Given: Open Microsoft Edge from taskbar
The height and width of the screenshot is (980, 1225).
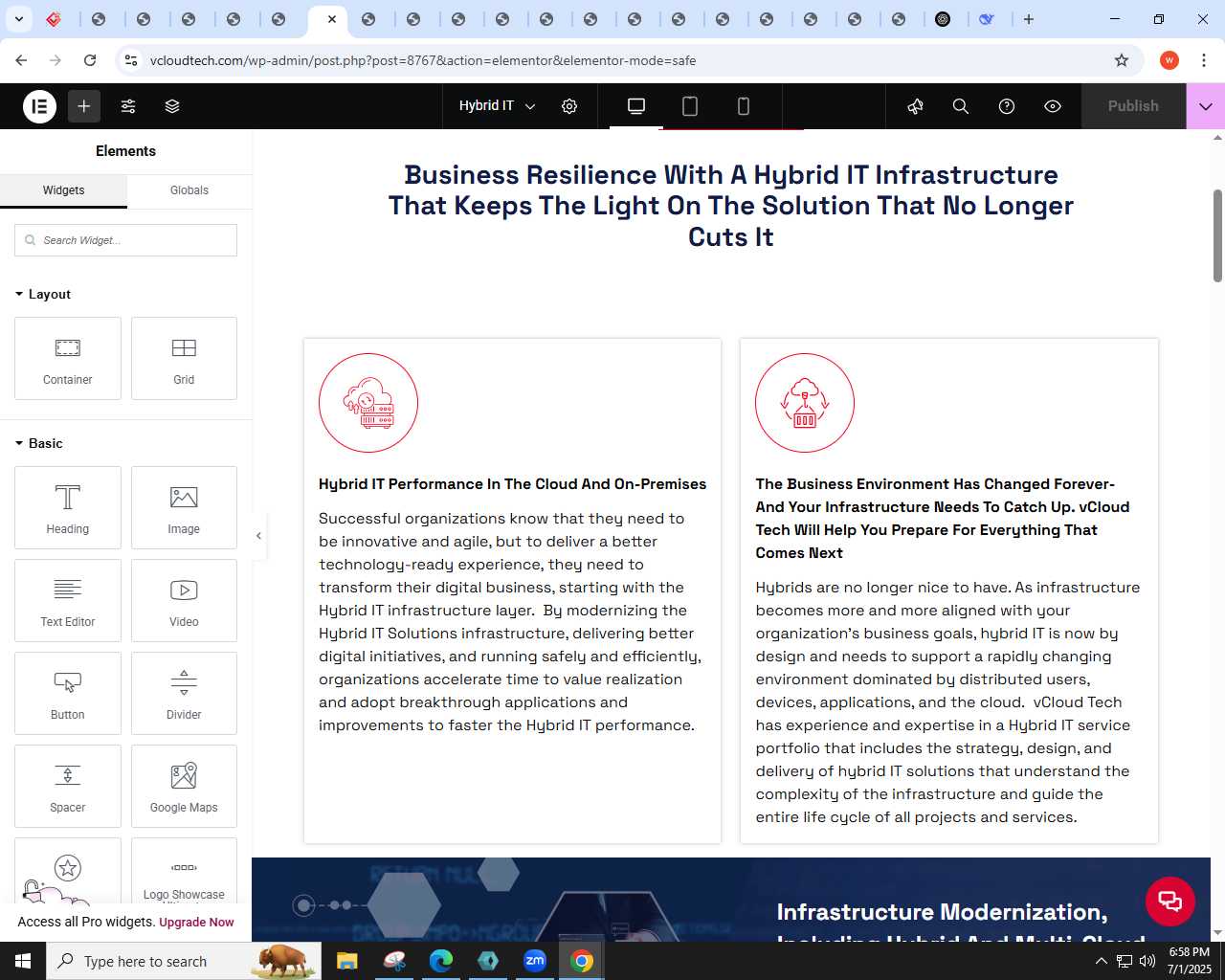Looking at the screenshot, I should click(x=441, y=961).
